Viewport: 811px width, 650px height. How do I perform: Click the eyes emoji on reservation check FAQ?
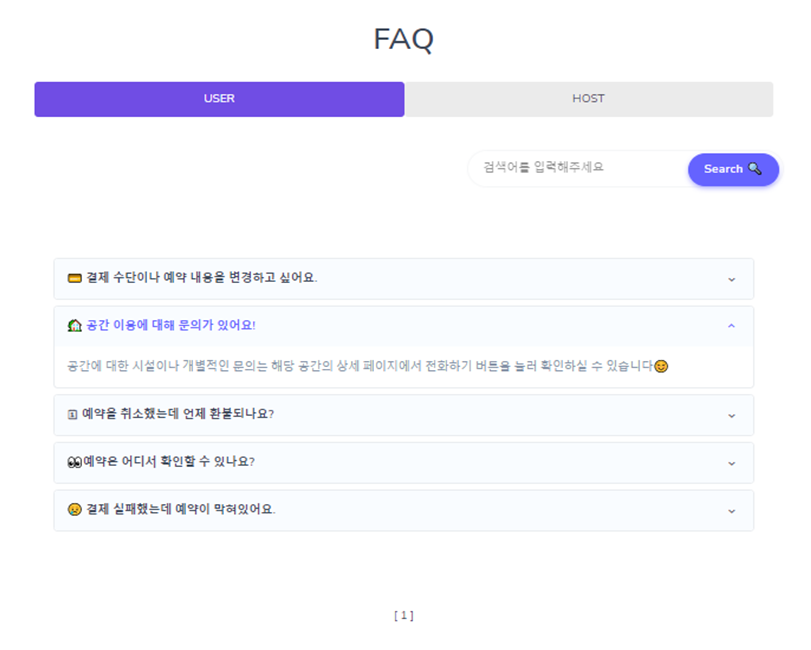pos(72,463)
